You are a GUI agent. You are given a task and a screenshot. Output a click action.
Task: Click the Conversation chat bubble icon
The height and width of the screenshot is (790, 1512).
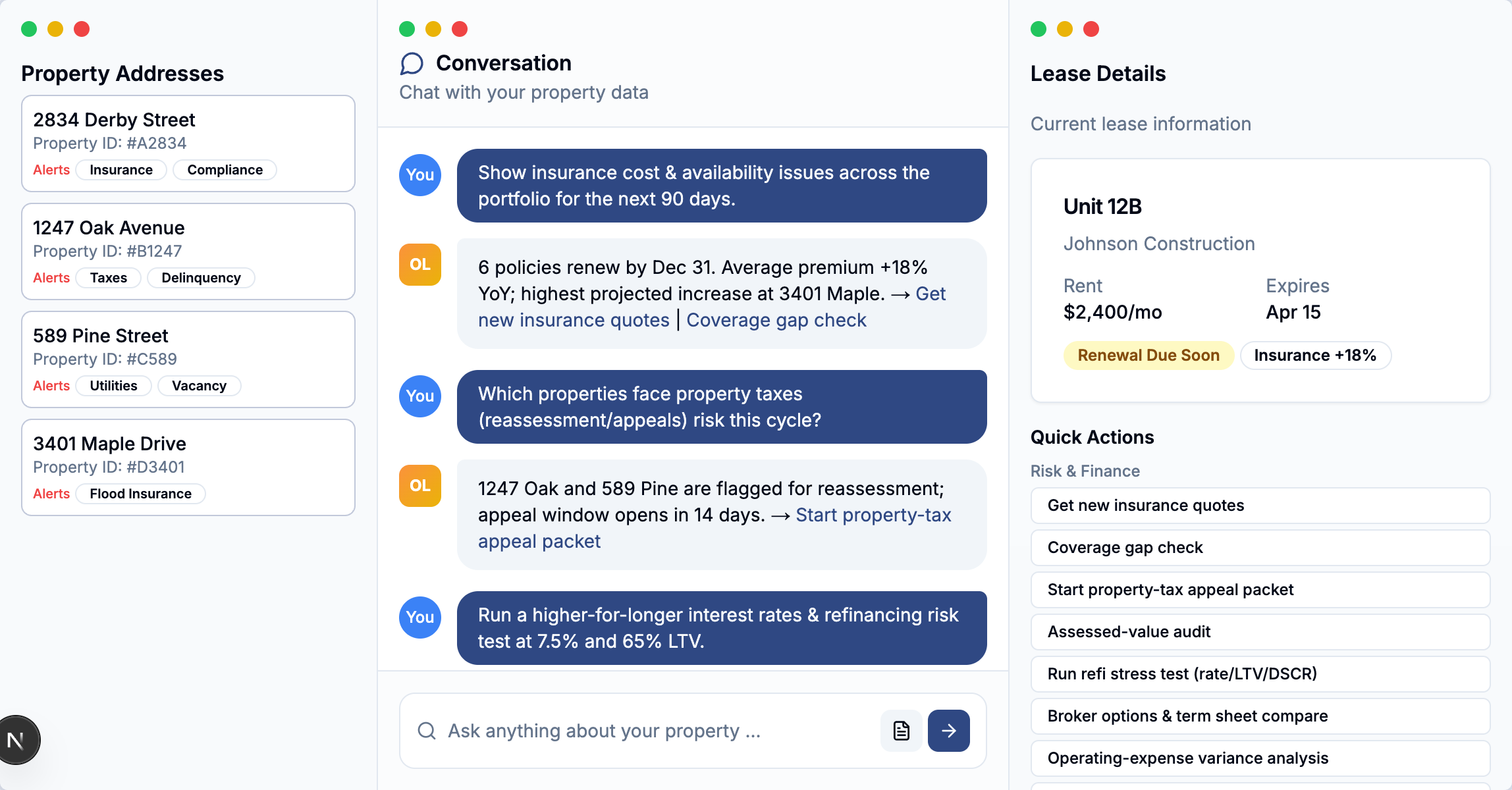pos(412,63)
